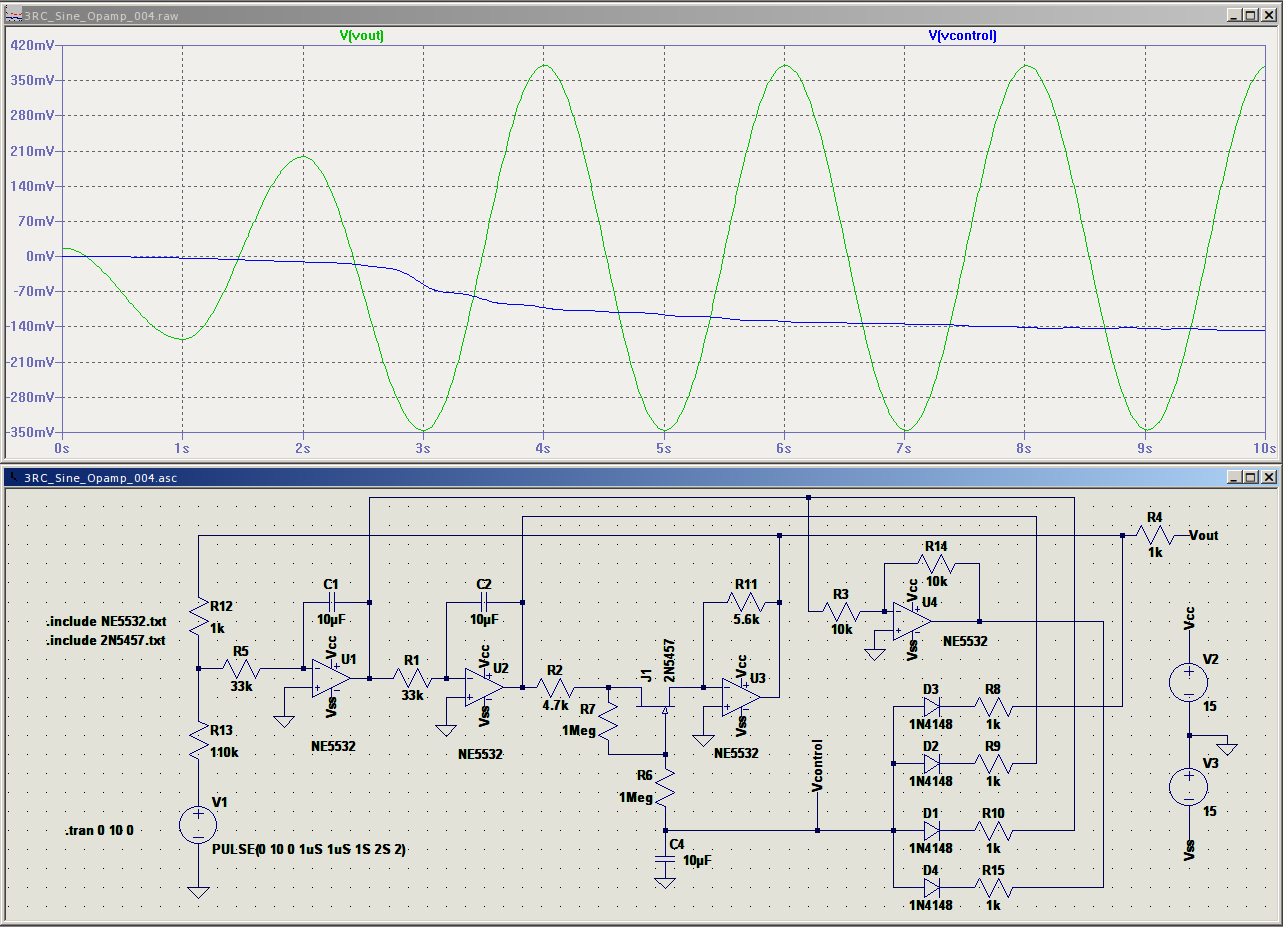The image size is (1283, 927).
Task: Close the .asc schematic window
Action: 1269,477
